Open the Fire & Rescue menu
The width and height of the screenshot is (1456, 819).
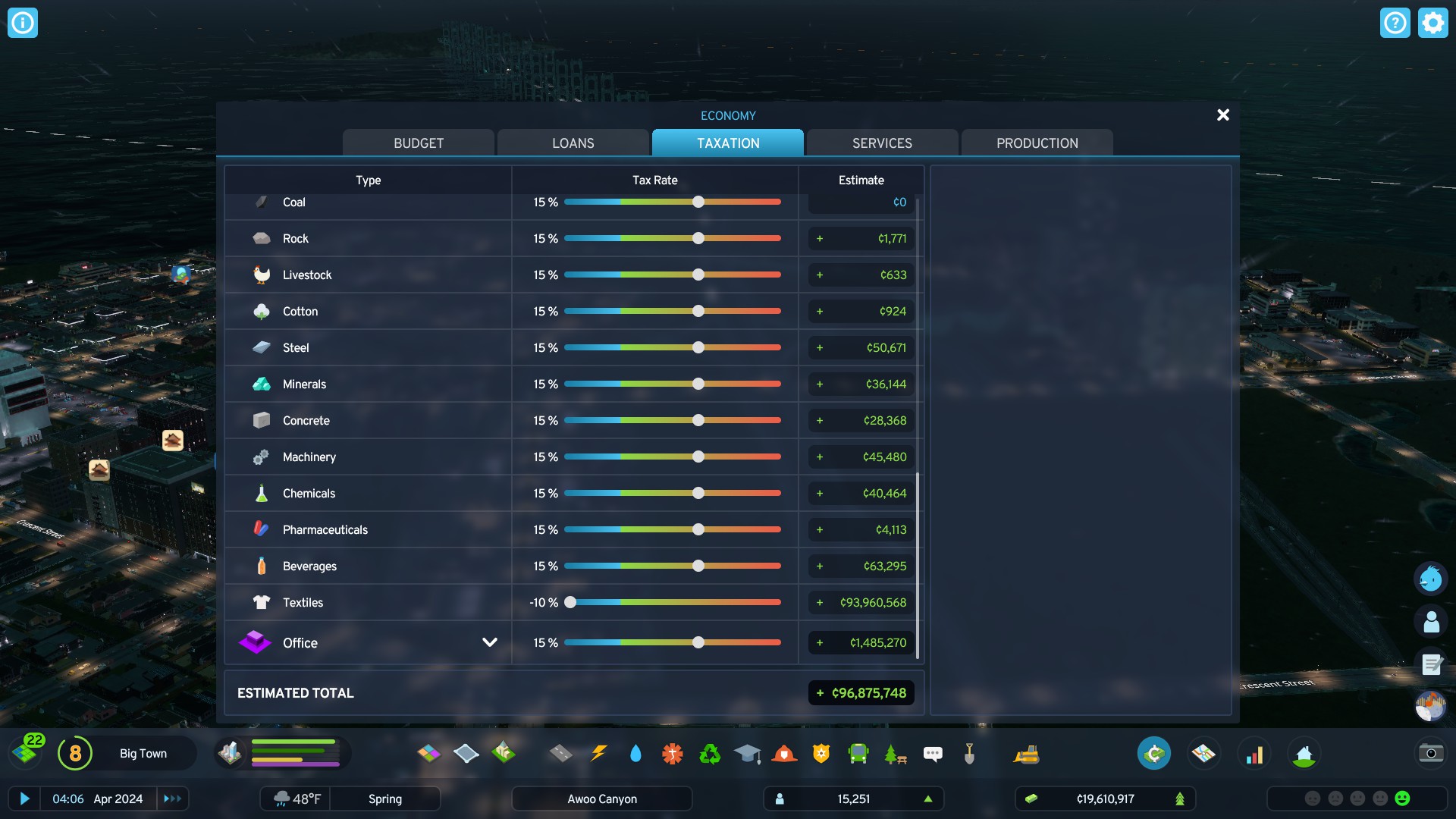785,753
